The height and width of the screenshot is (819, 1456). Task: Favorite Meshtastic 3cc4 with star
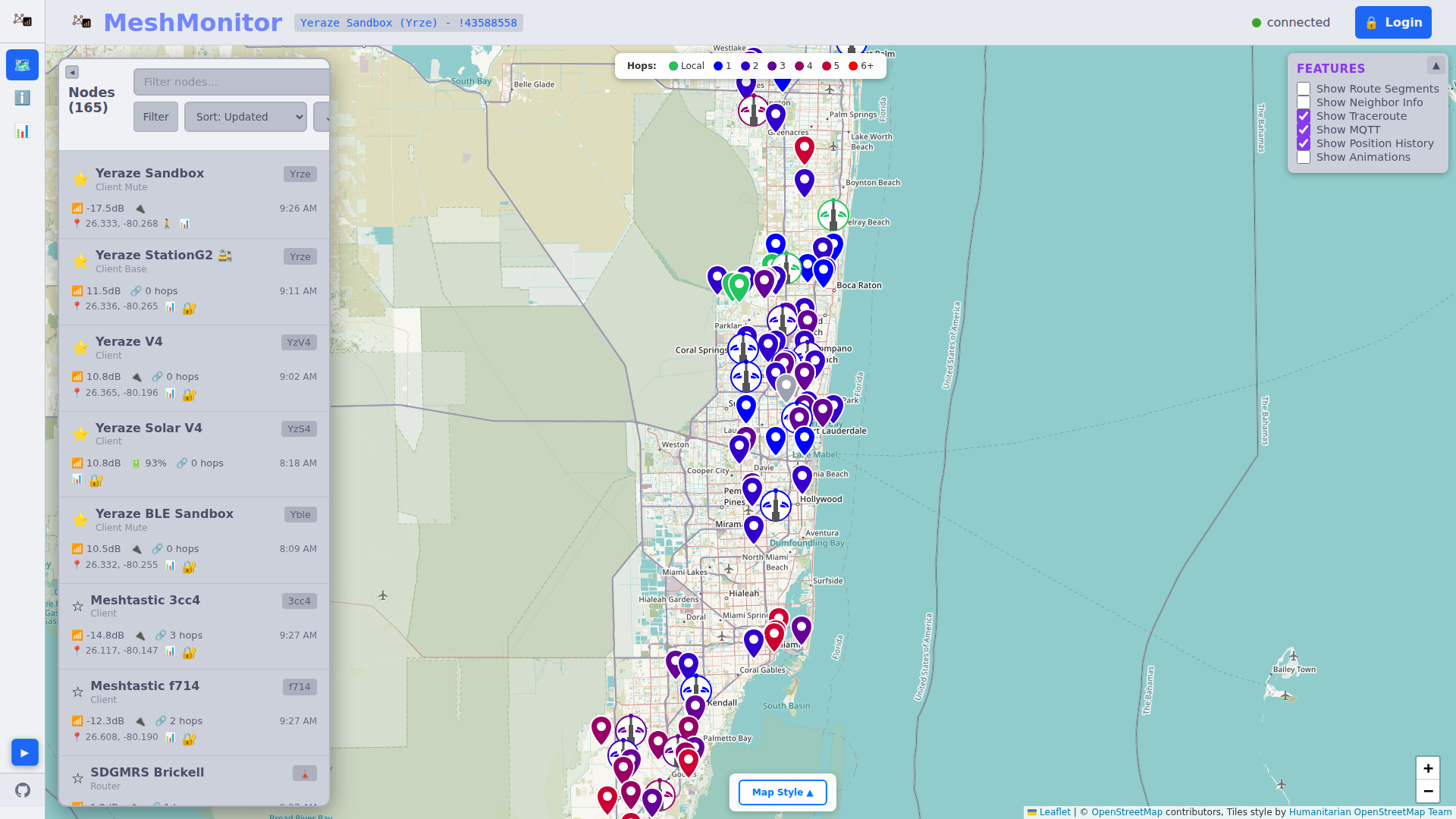[77, 606]
